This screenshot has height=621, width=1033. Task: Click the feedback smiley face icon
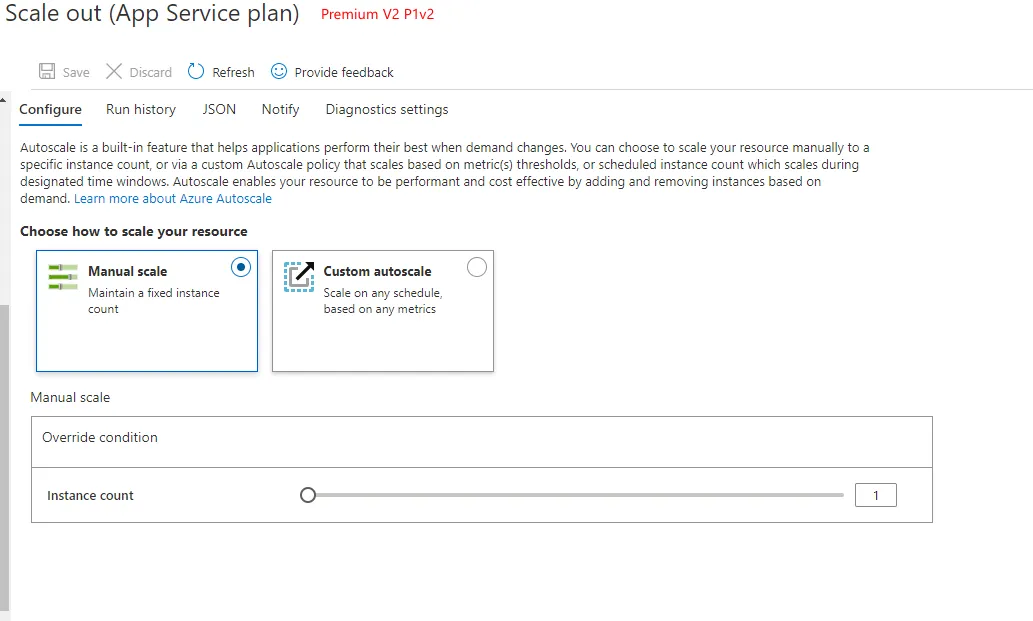point(279,71)
